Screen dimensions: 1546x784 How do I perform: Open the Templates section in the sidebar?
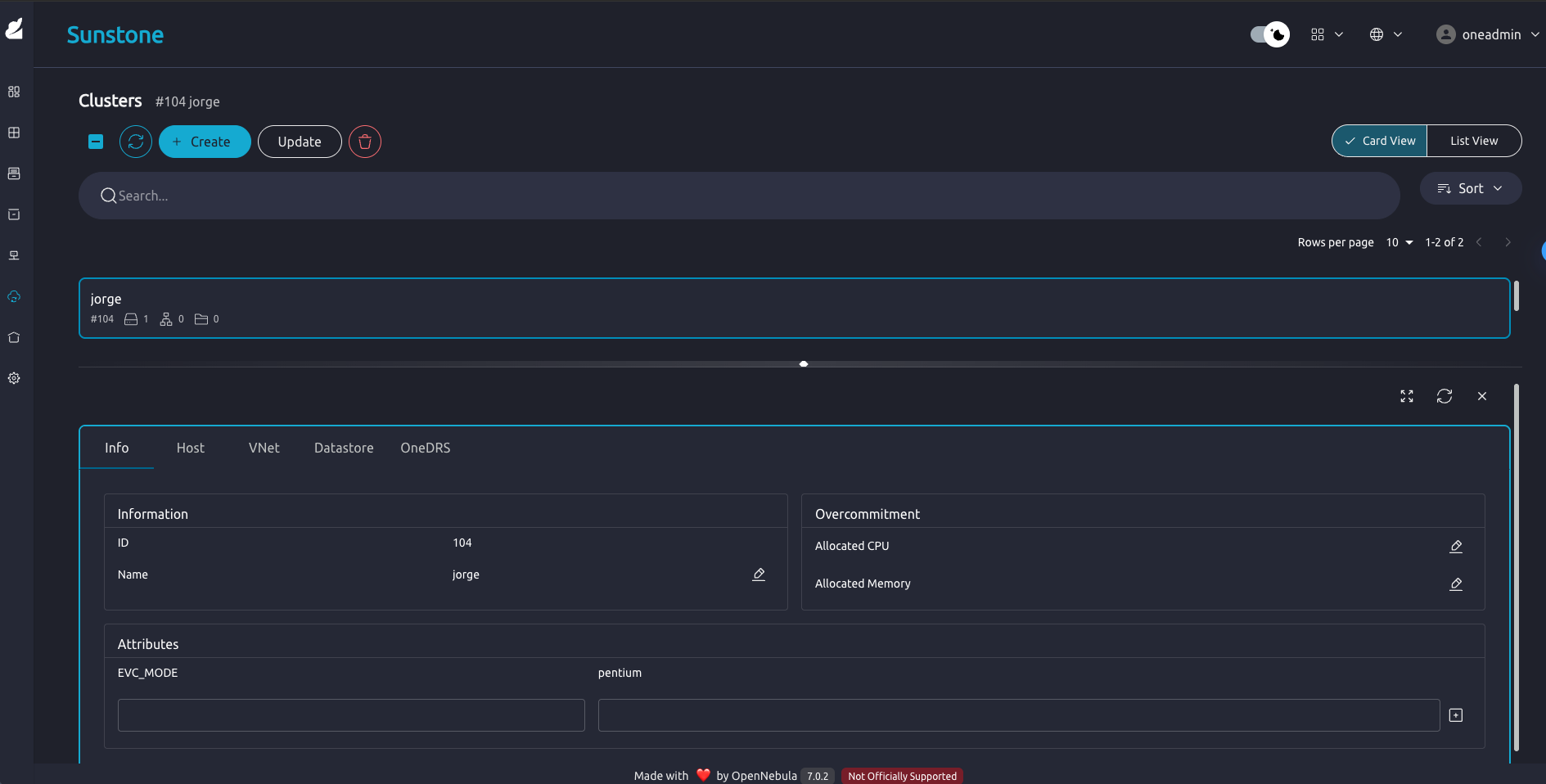[x=14, y=173]
